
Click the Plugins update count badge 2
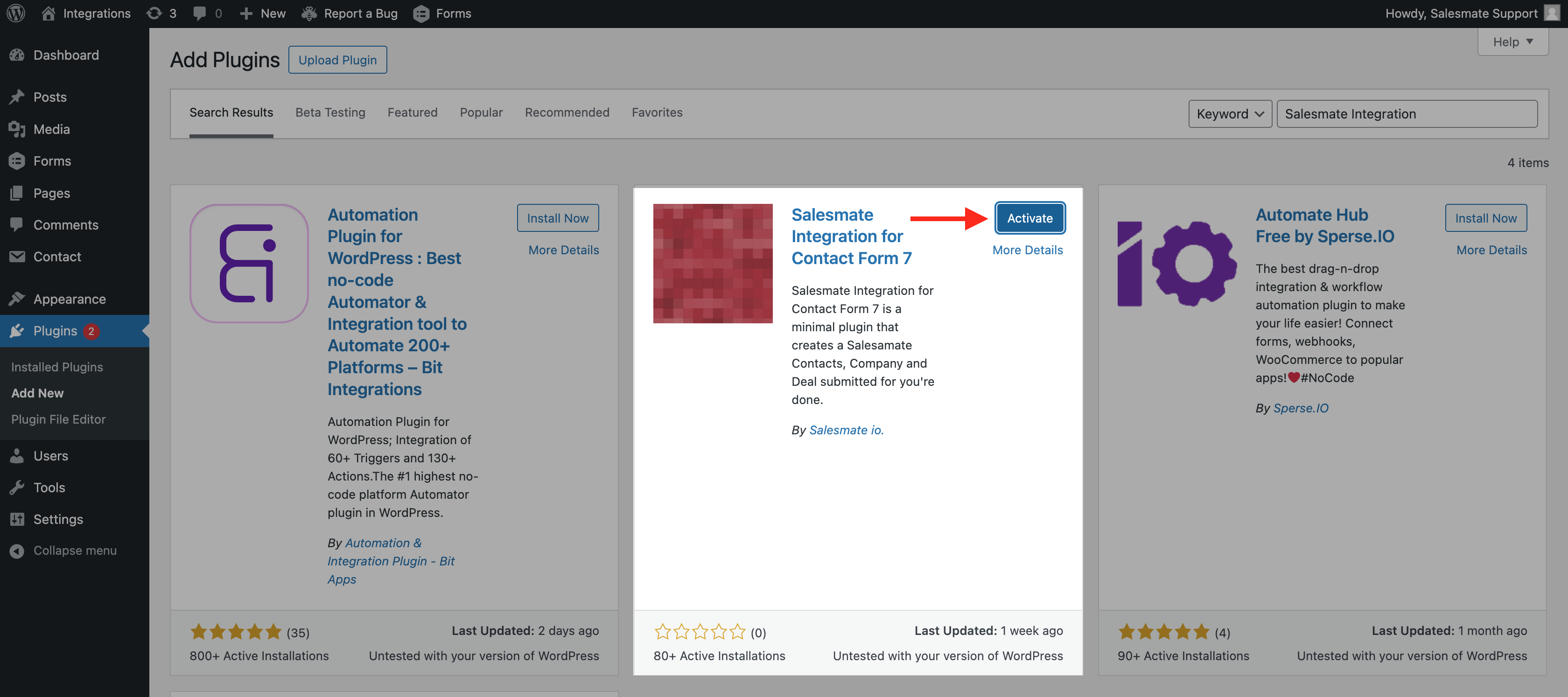point(91,331)
